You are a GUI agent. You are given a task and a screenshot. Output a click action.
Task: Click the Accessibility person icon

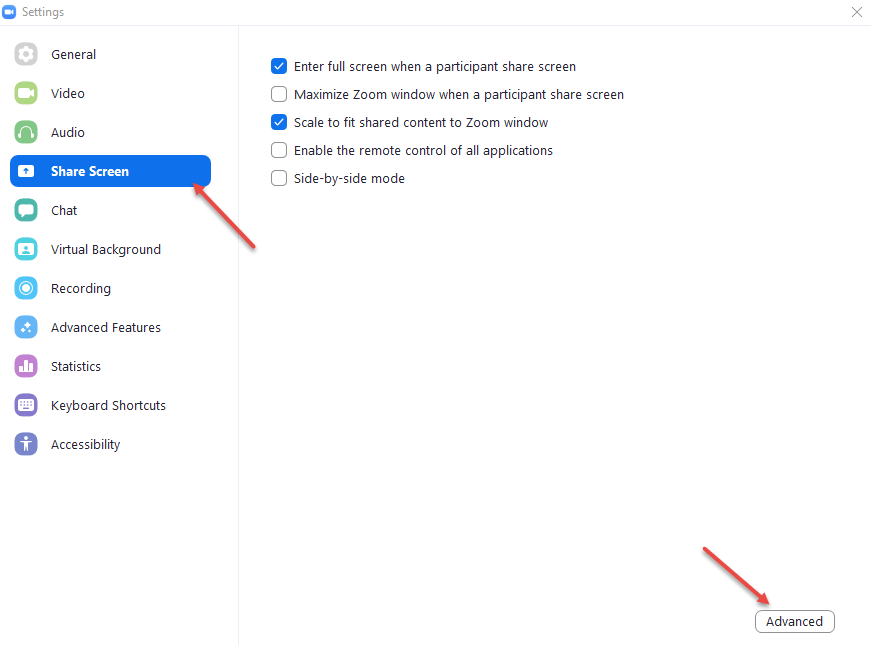point(25,444)
